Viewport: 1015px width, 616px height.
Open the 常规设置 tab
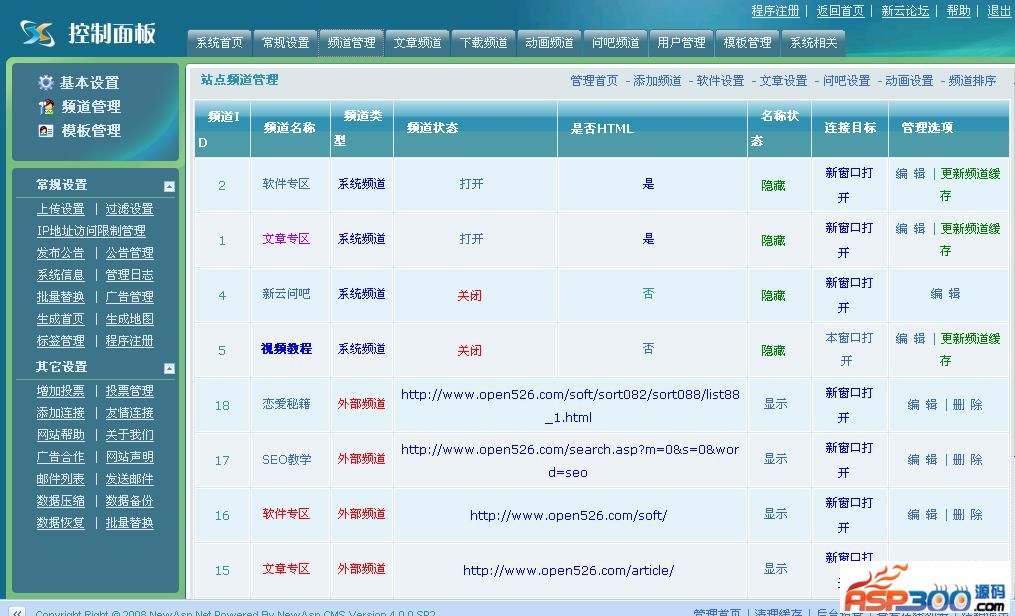pyautogui.click(x=285, y=43)
